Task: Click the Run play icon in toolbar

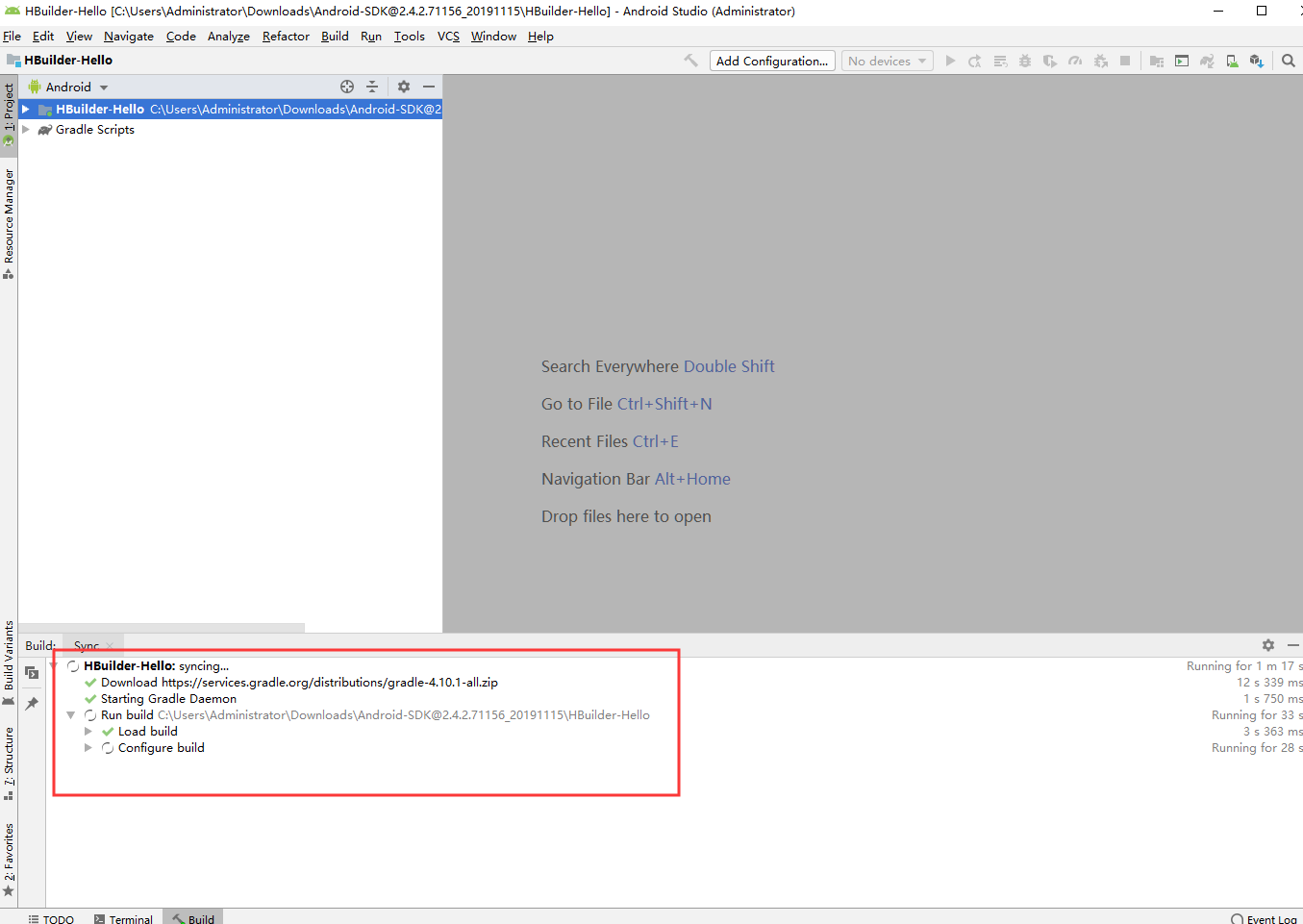Action: click(x=950, y=61)
